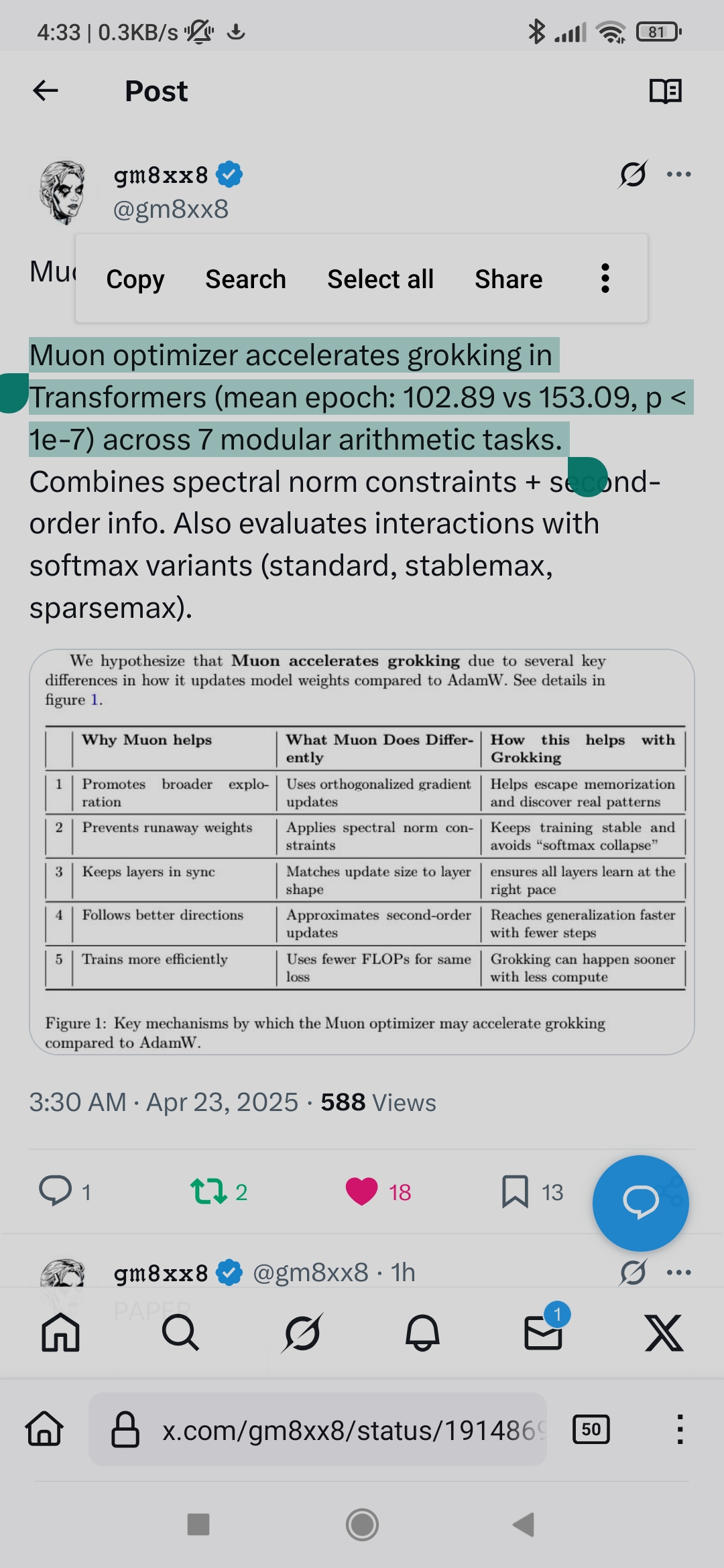Viewport: 724px width, 1568px height.
Task: Open Messages envelope with badge
Action: pos(543,1332)
